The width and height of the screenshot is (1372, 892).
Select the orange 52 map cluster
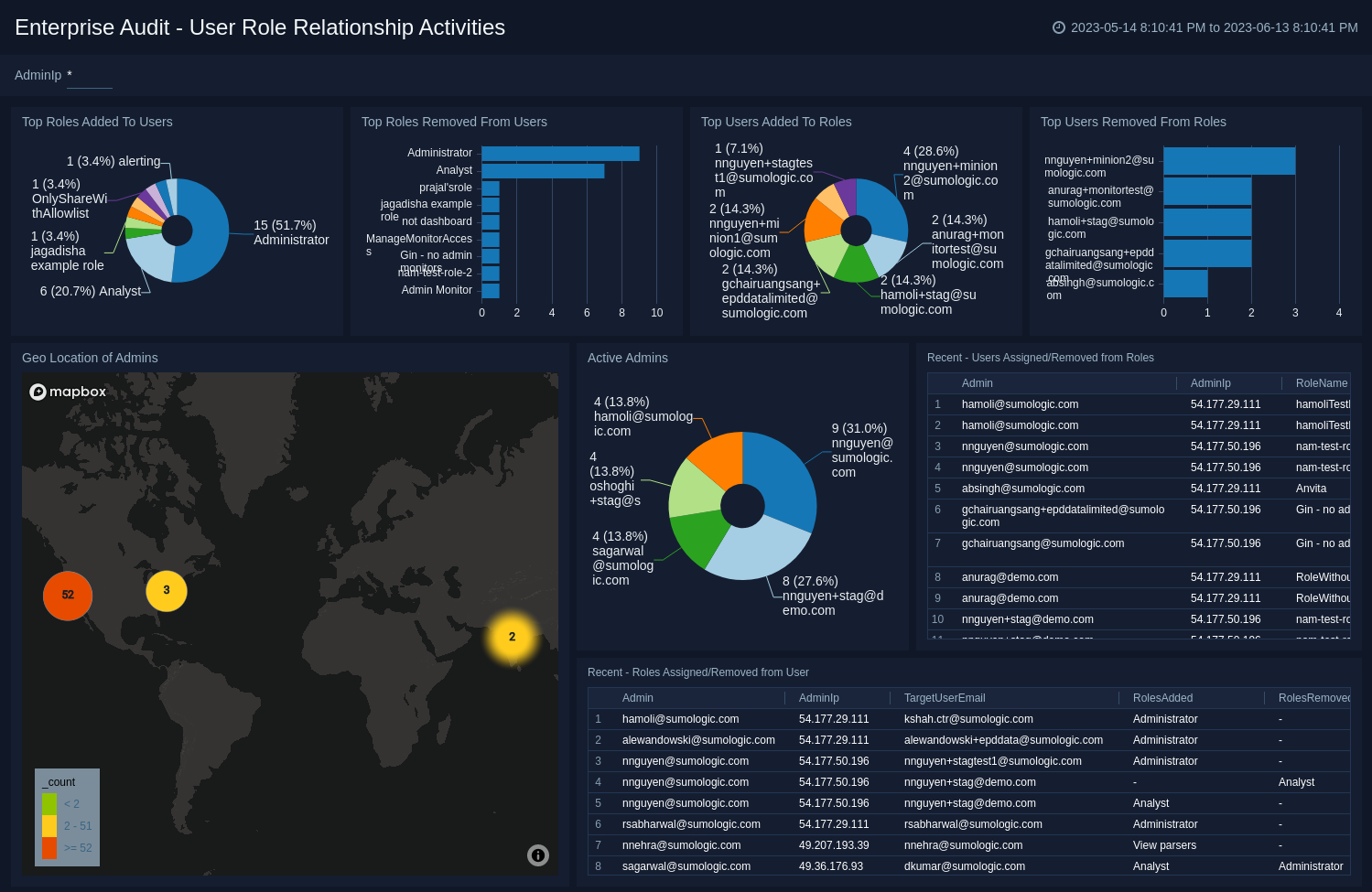pyautogui.click(x=68, y=596)
